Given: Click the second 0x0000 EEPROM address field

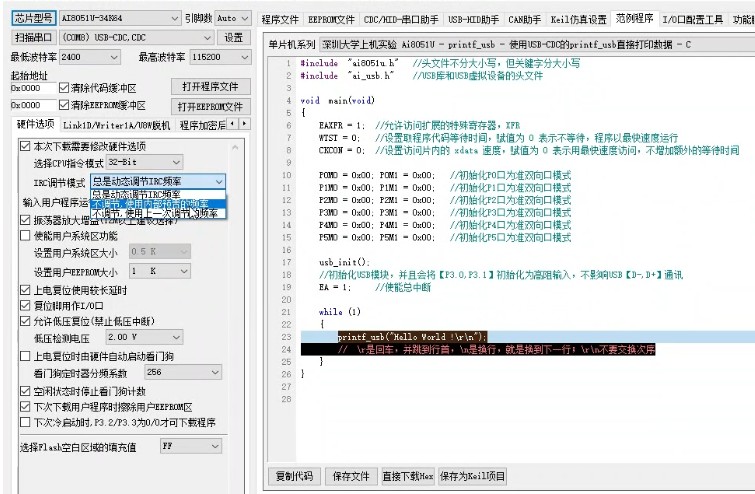Looking at the screenshot, I should (x=33, y=105).
